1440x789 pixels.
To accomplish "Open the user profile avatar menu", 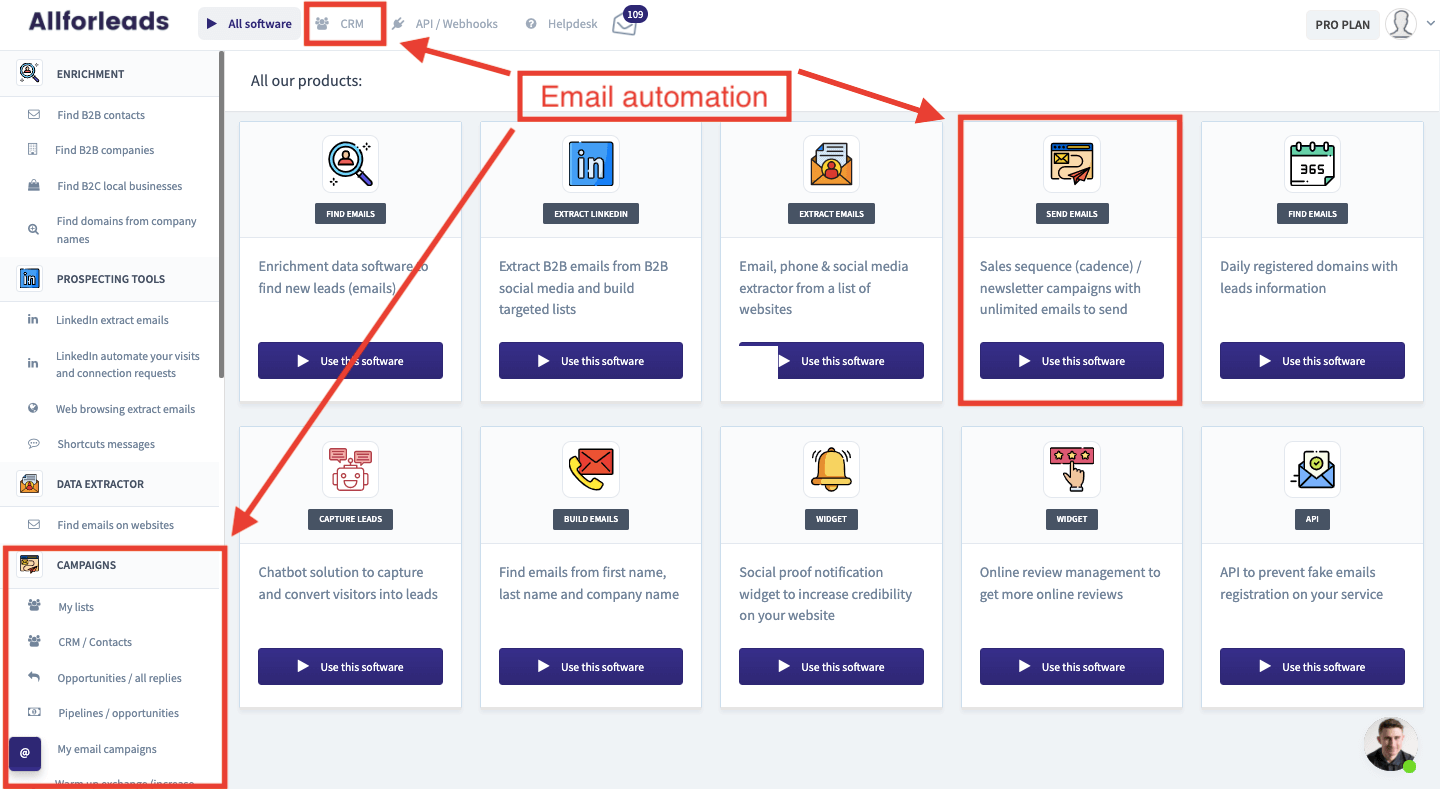I will tap(1401, 24).
